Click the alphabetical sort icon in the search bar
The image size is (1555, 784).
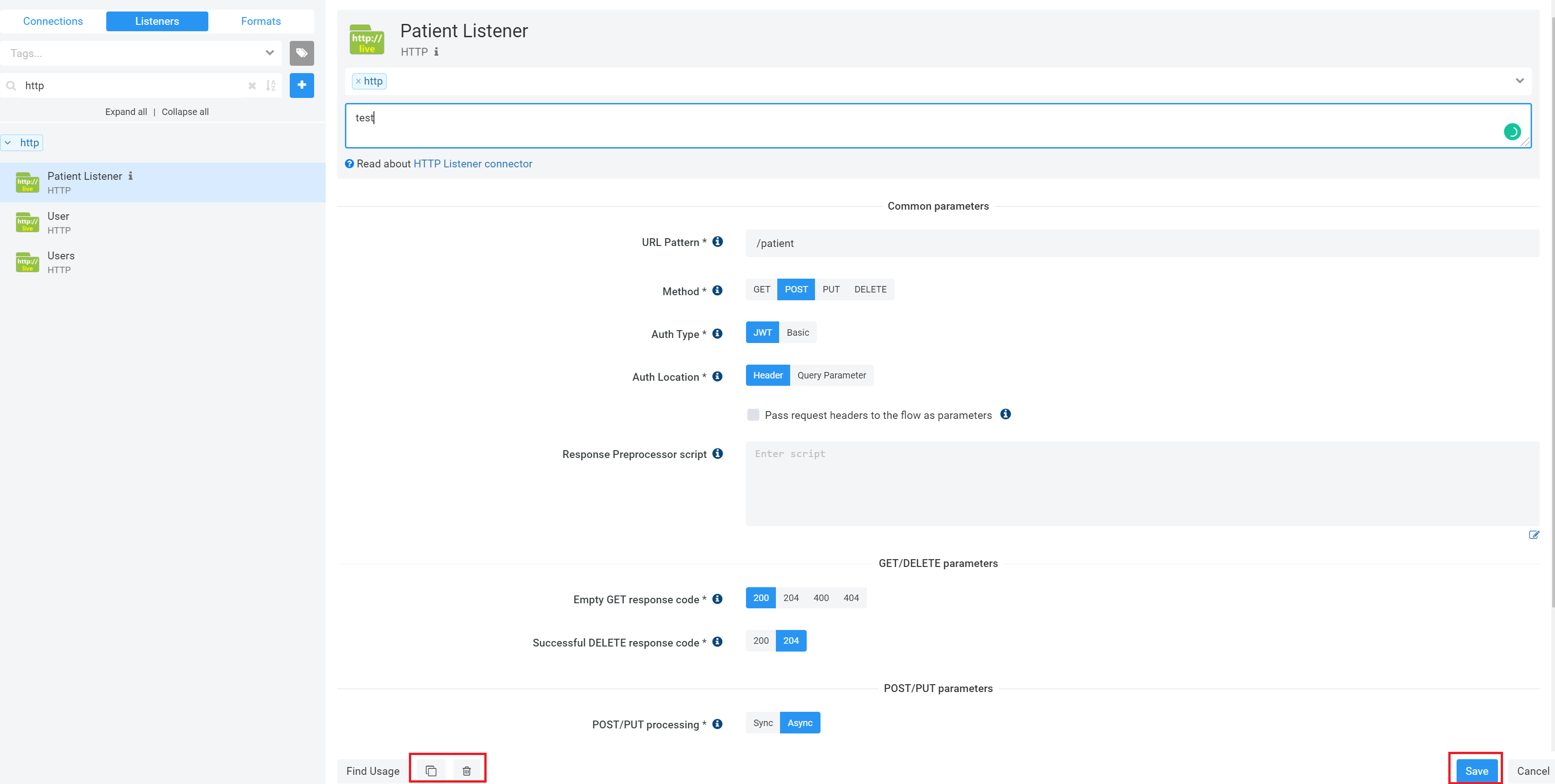tap(270, 85)
